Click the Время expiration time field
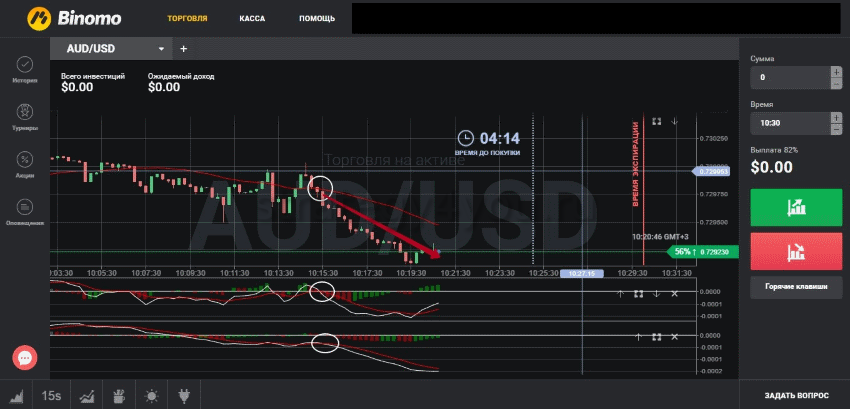 [789, 122]
